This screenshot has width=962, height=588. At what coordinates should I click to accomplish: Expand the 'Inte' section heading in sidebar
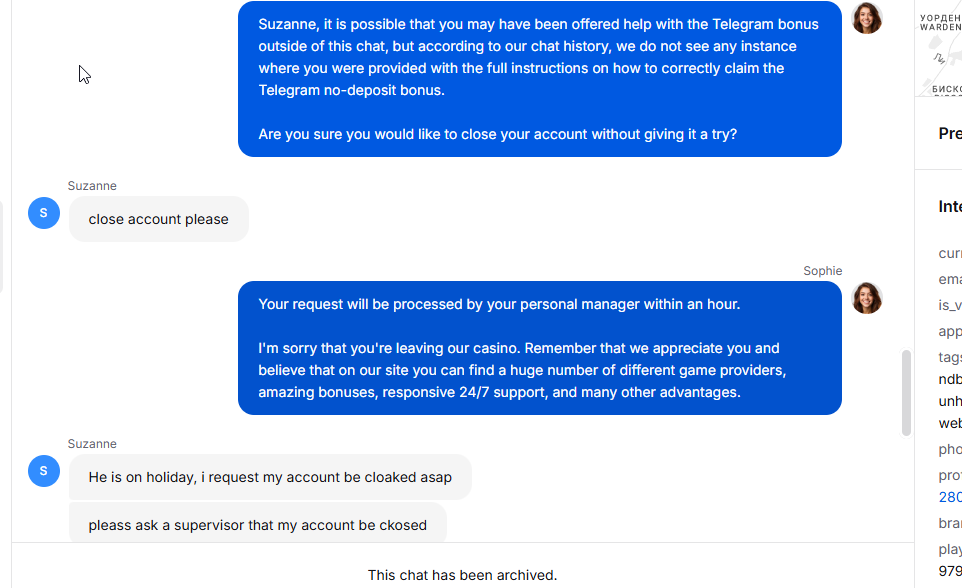[950, 206]
